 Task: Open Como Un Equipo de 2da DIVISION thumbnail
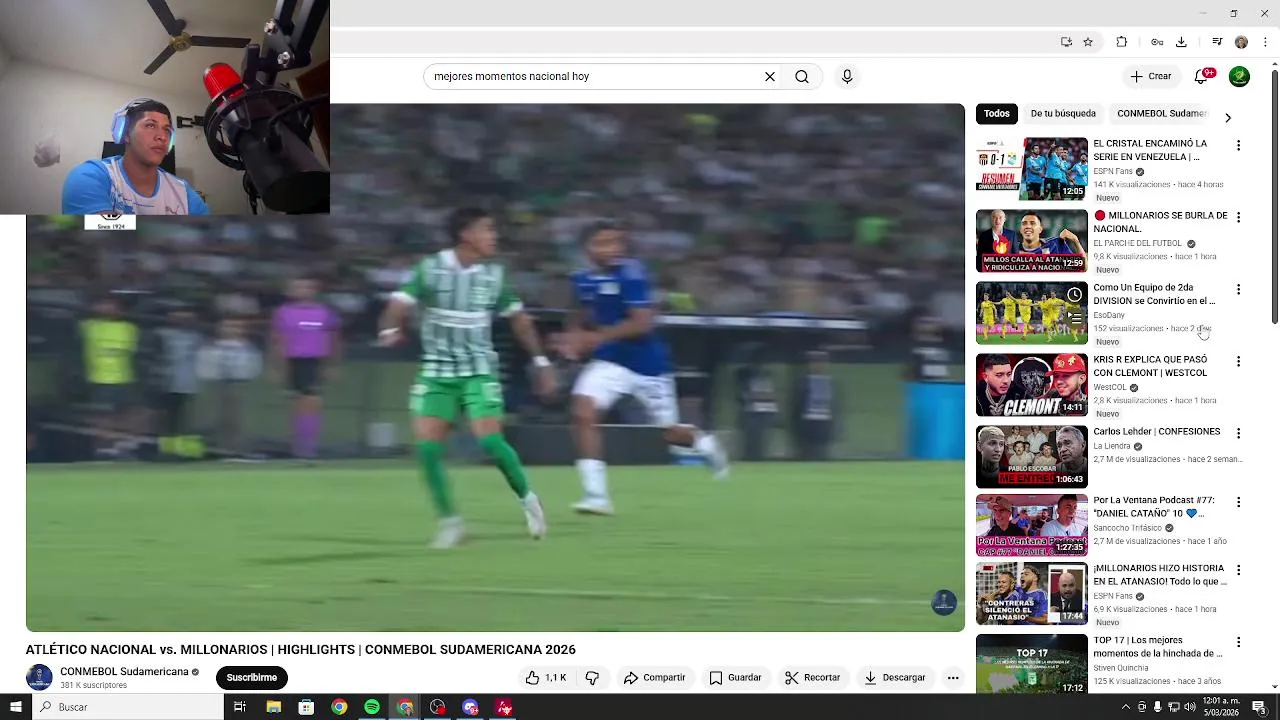pyautogui.click(x=1031, y=312)
